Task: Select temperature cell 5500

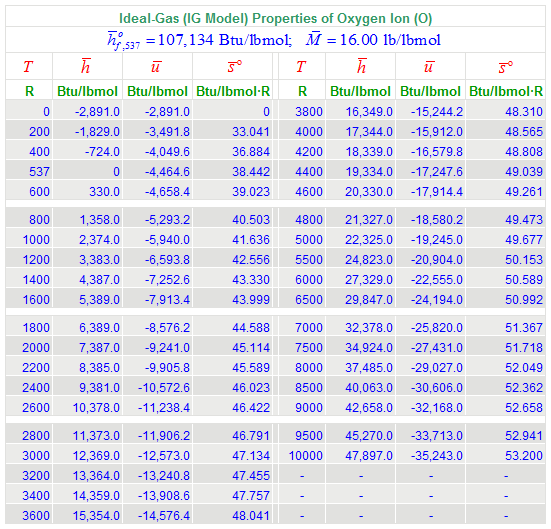Action: pyautogui.click(x=309, y=260)
